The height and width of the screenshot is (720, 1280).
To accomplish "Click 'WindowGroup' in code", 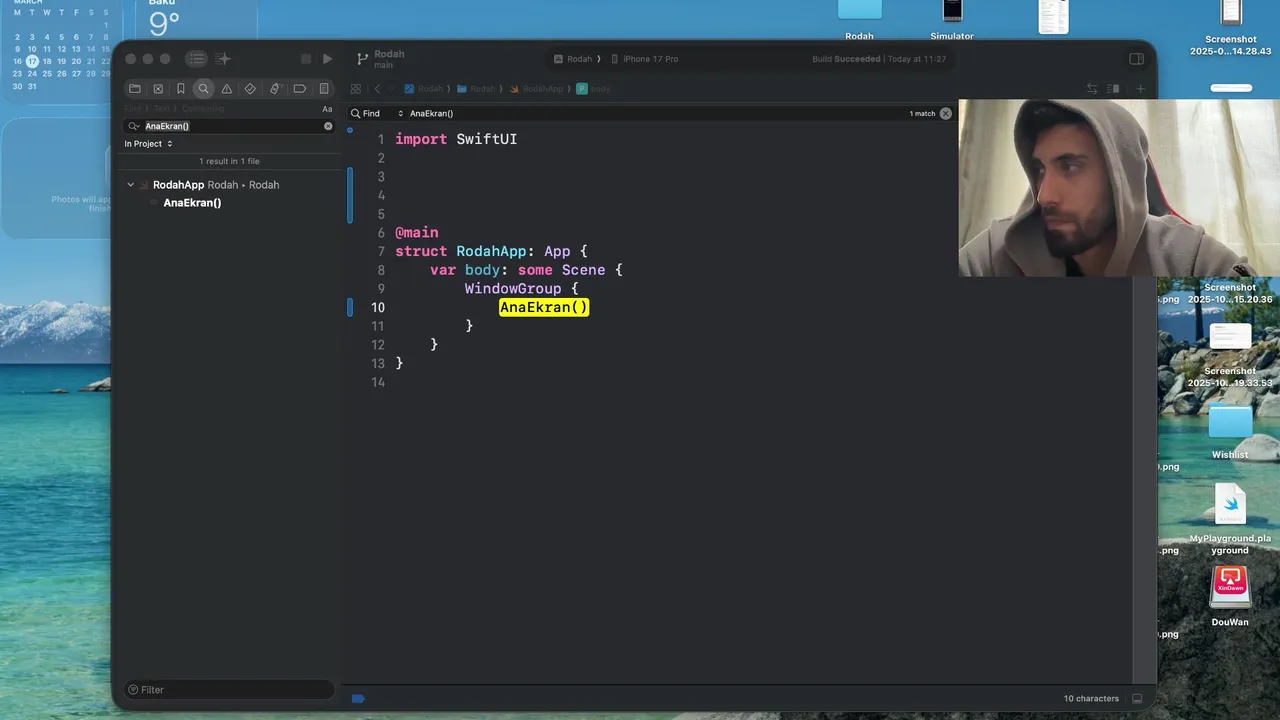I will coord(513,288).
